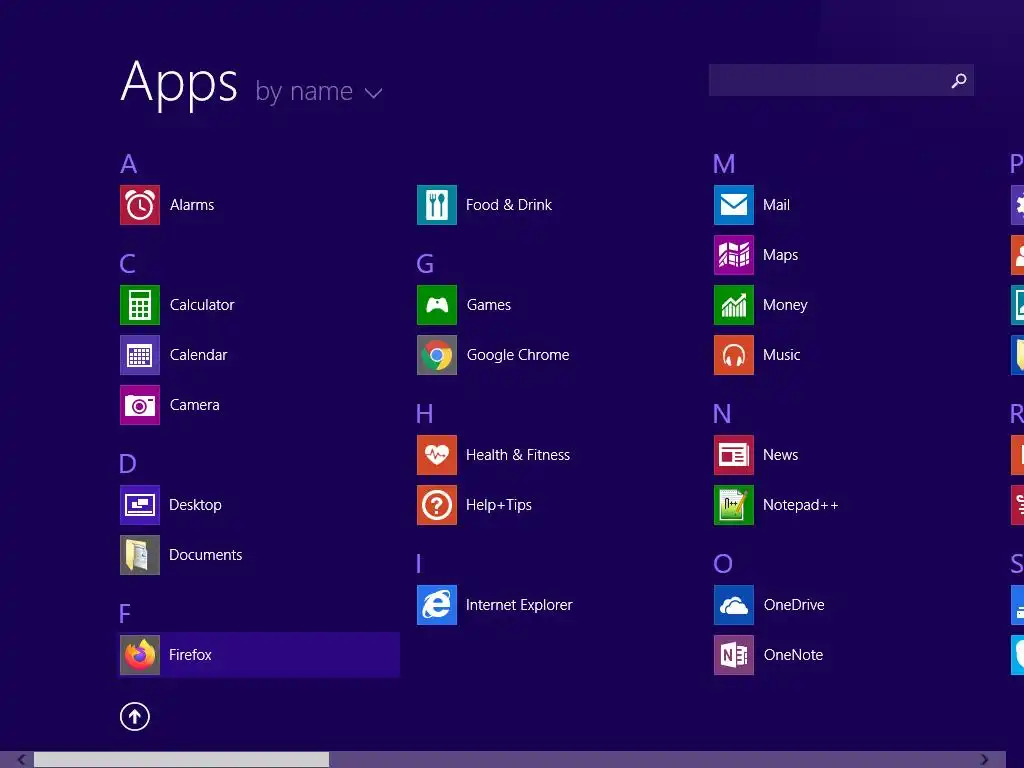The height and width of the screenshot is (768, 1024).
Task: Launch the Music headphones icon
Action: (734, 355)
